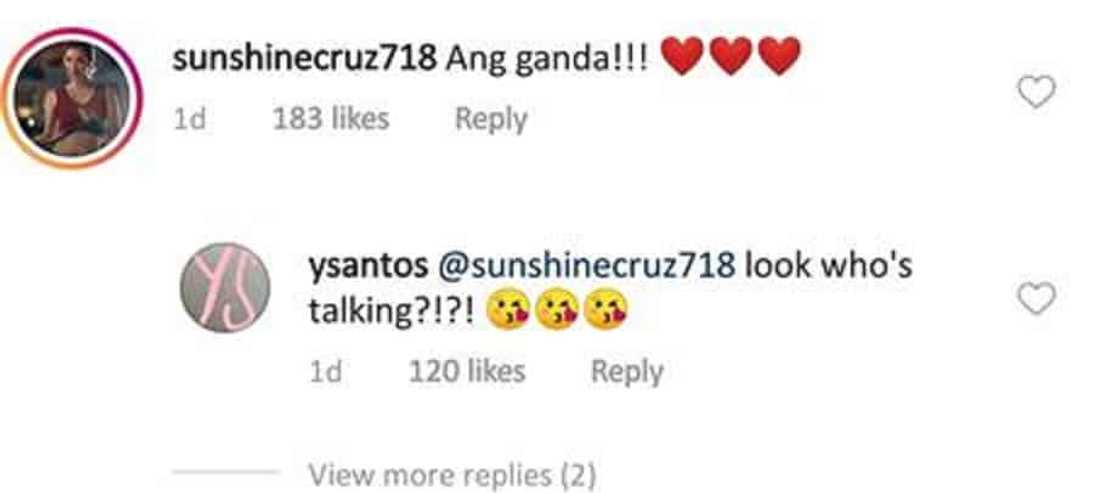
Task: Open sunshinecruz718 profile picture with story ring
Action: [72, 98]
